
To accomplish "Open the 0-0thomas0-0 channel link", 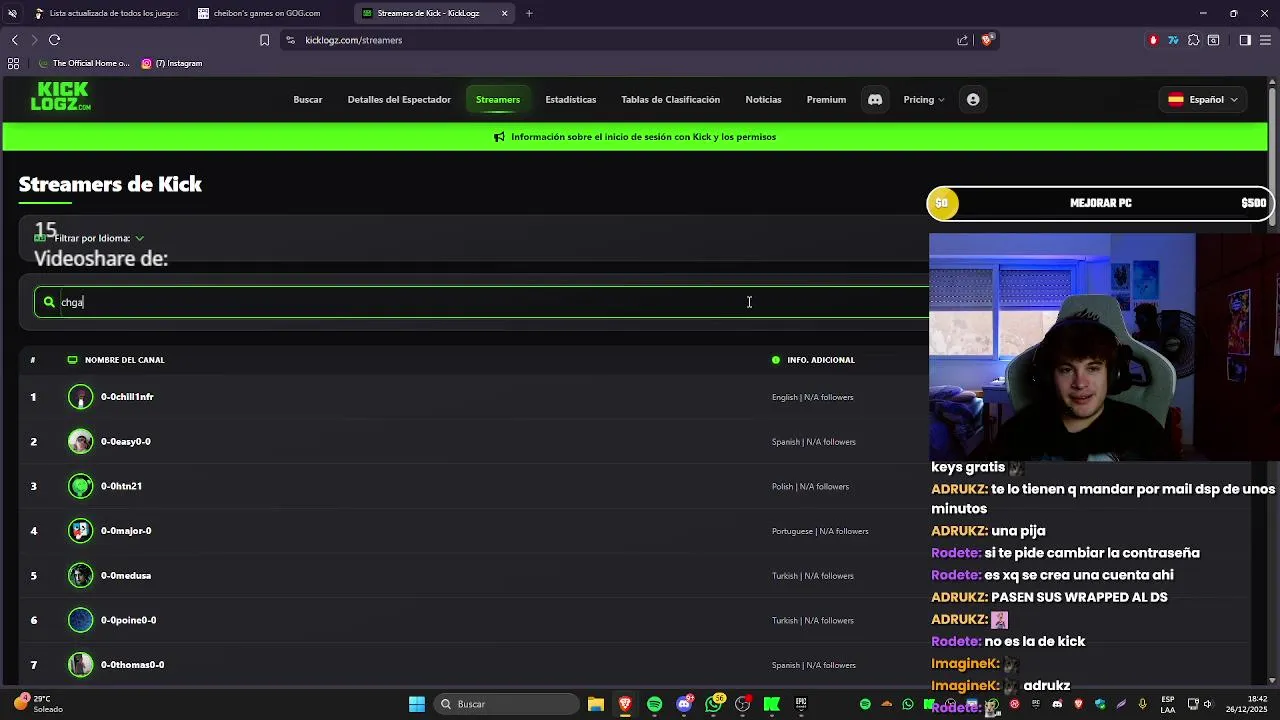I will 132,665.
